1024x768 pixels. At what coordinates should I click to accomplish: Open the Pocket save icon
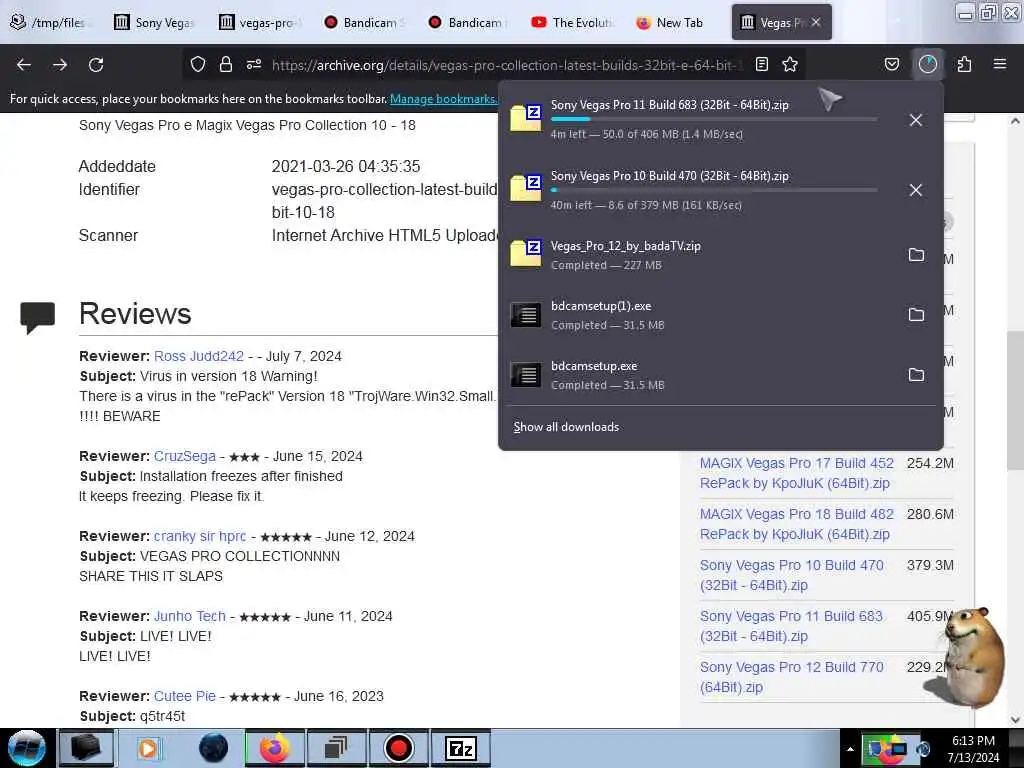(x=891, y=64)
